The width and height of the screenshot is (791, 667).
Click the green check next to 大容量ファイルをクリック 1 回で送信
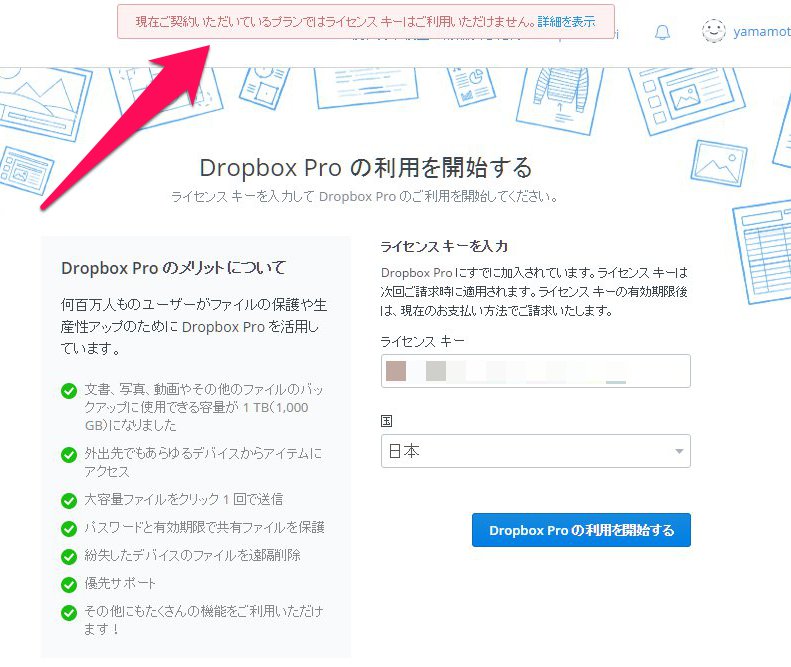69,501
